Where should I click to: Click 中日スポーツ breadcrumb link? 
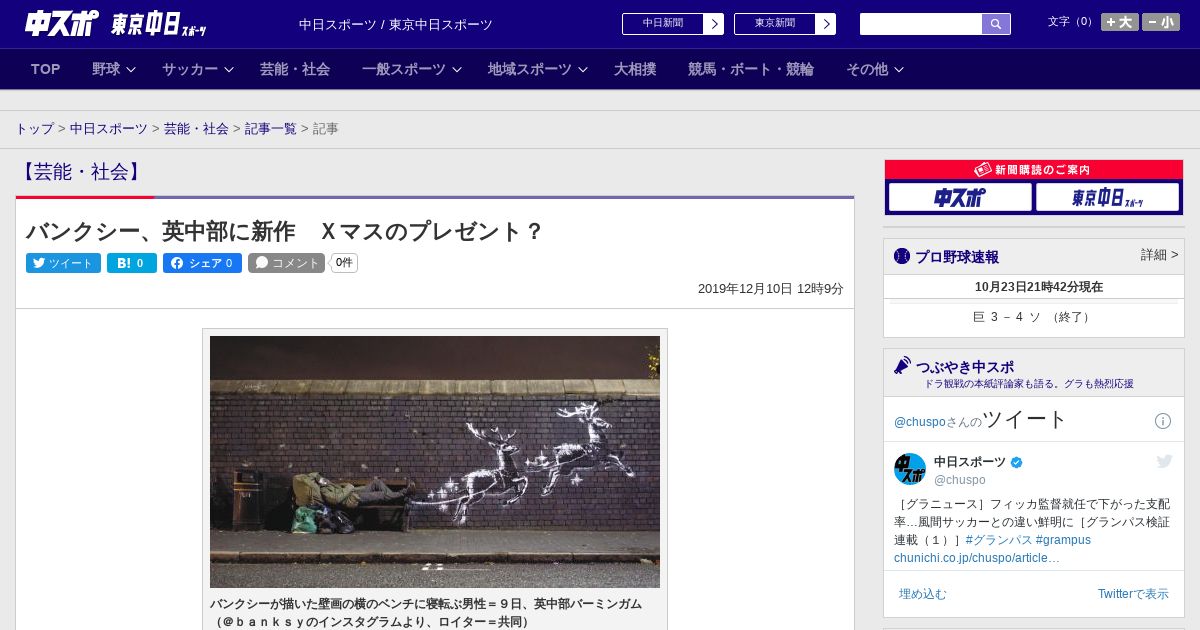coord(109,129)
